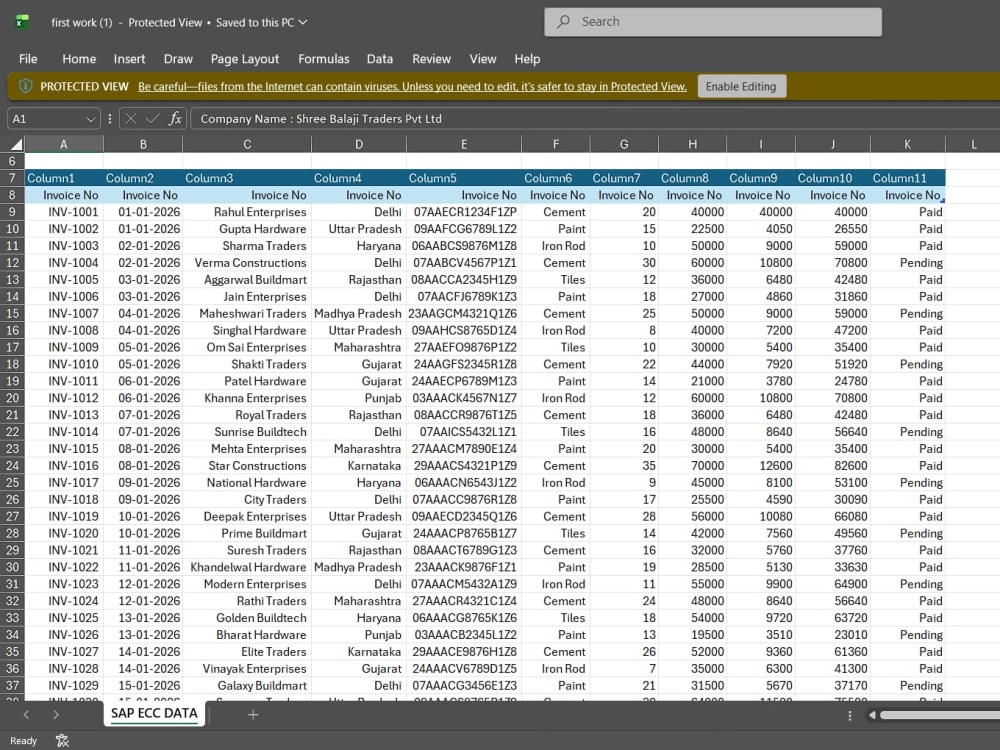This screenshot has width=1000, height=750.
Task: Select cell 23AAGCM4321Q1Z6
Action: [x=464, y=313]
